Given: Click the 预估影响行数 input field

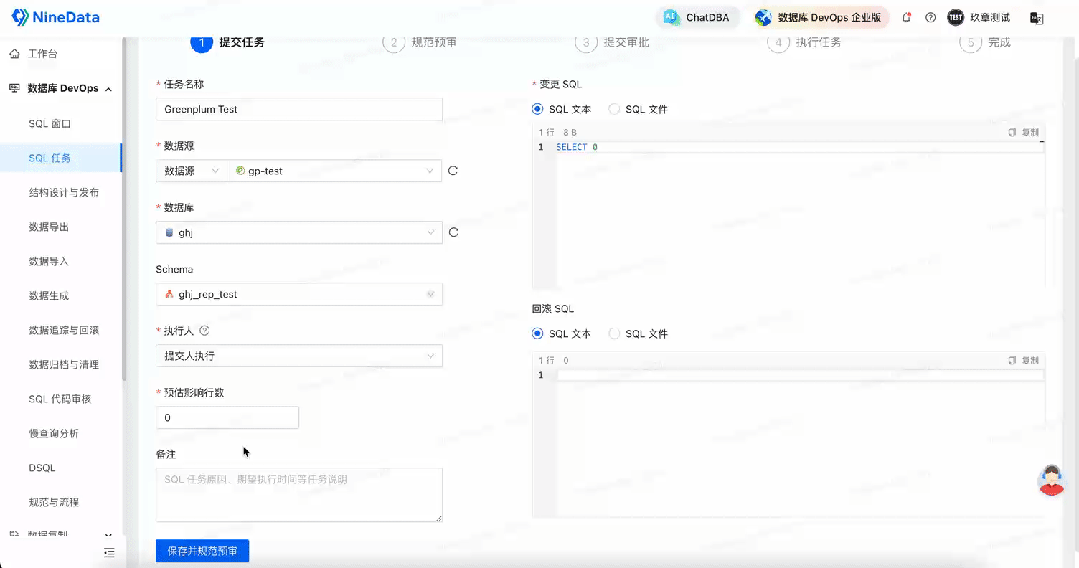Looking at the screenshot, I should pos(227,418).
